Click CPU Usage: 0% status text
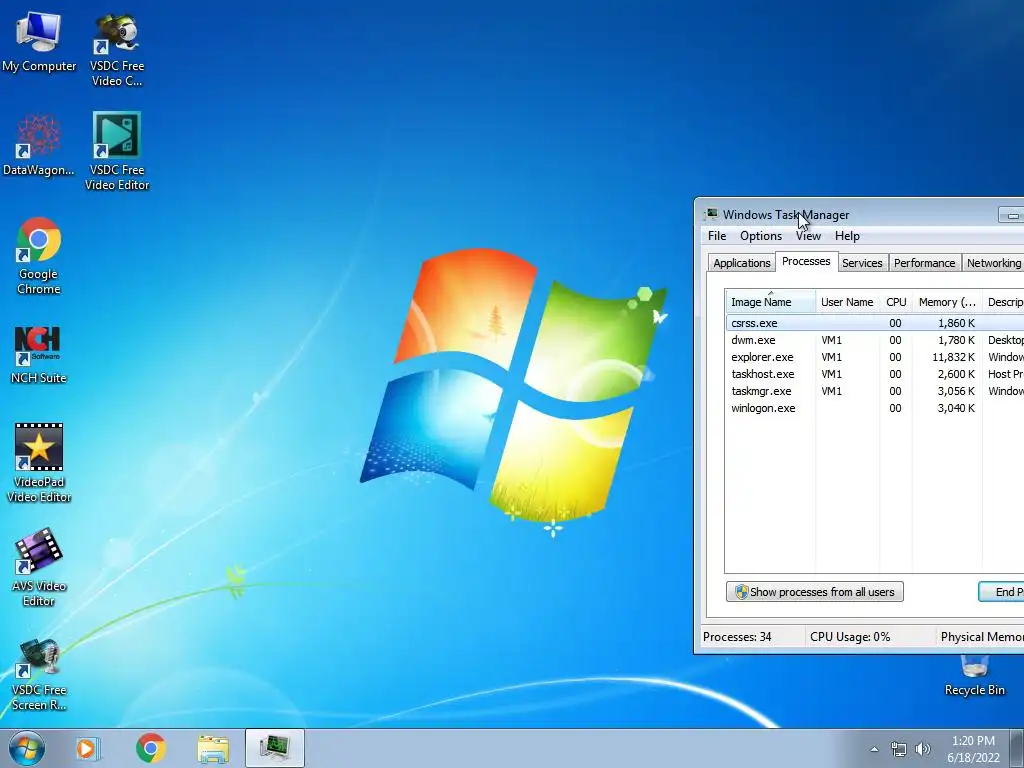1024x768 pixels. 850,637
